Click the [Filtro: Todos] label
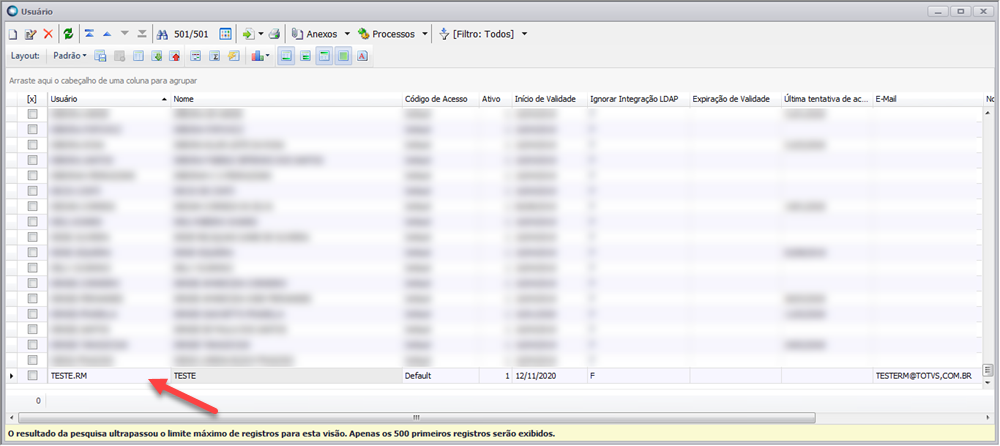The image size is (1000, 446). click(x=483, y=34)
